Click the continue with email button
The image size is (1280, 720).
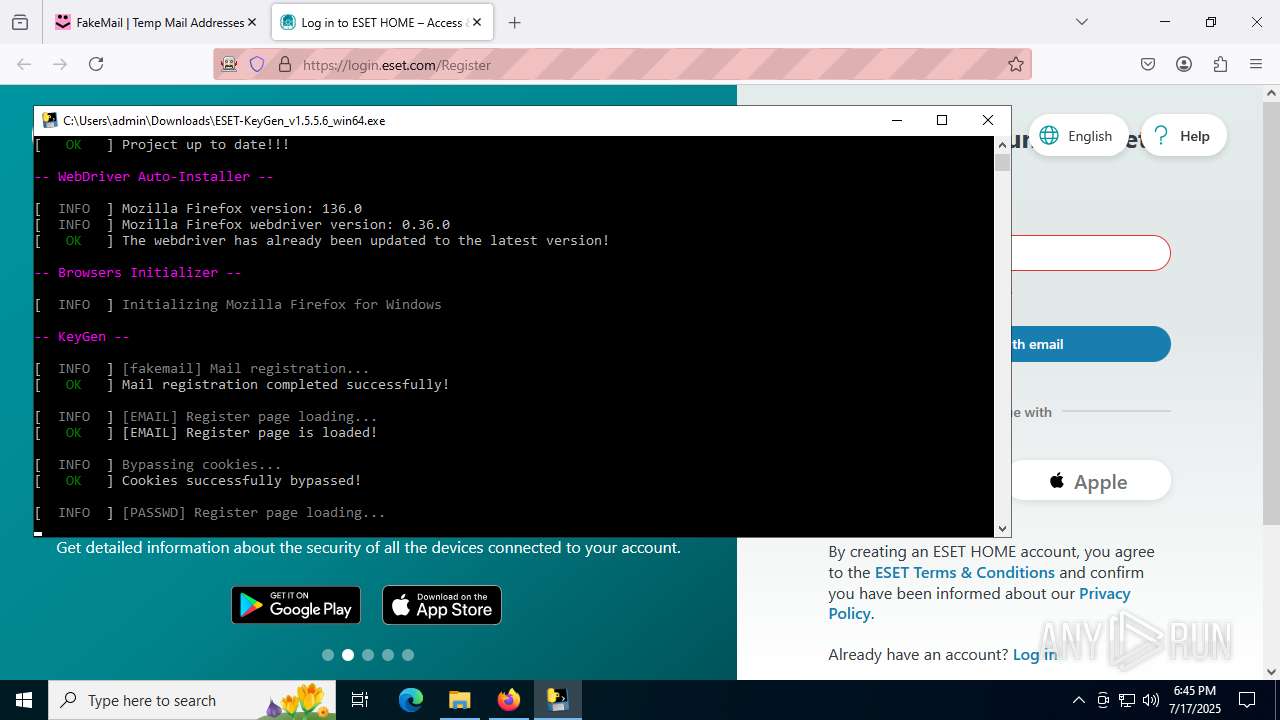[1091, 344]
